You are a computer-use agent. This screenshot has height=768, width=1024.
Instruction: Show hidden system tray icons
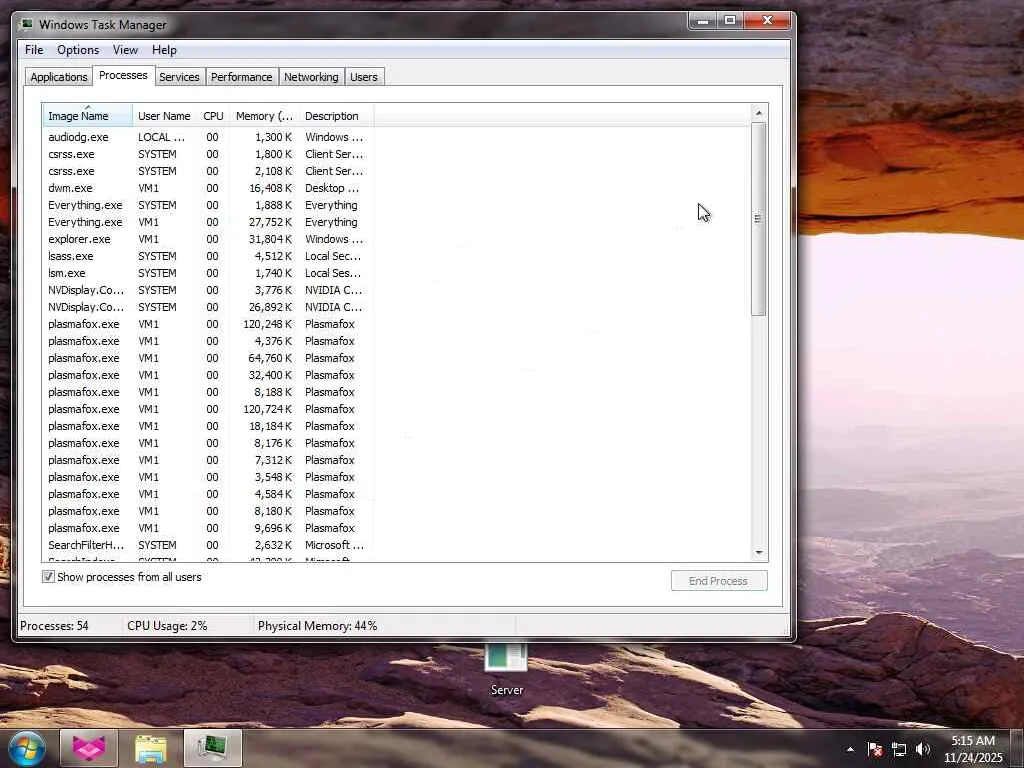click(x=850, y=749)
